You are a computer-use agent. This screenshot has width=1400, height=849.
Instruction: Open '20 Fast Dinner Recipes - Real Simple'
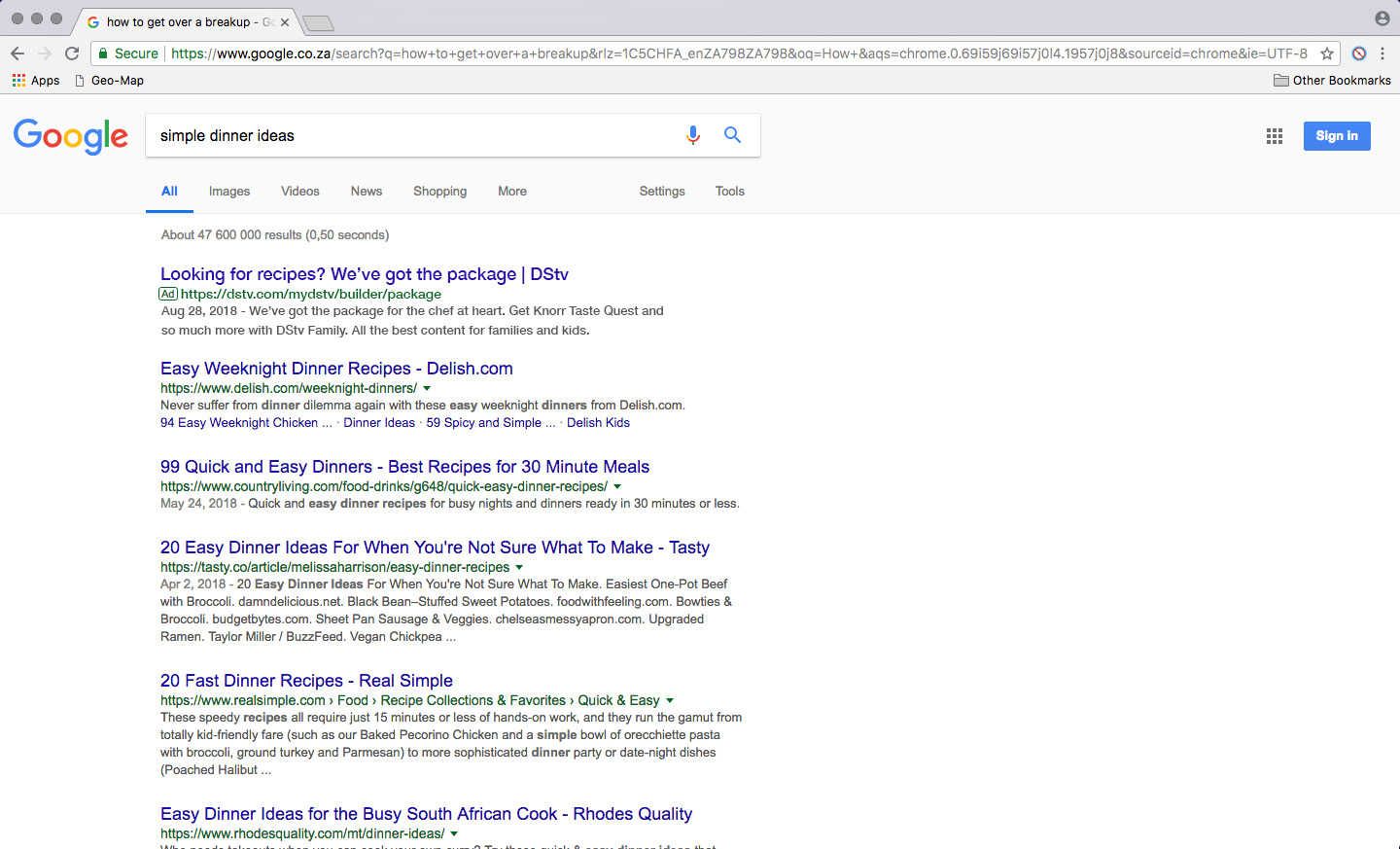click(x=306, y=681)
